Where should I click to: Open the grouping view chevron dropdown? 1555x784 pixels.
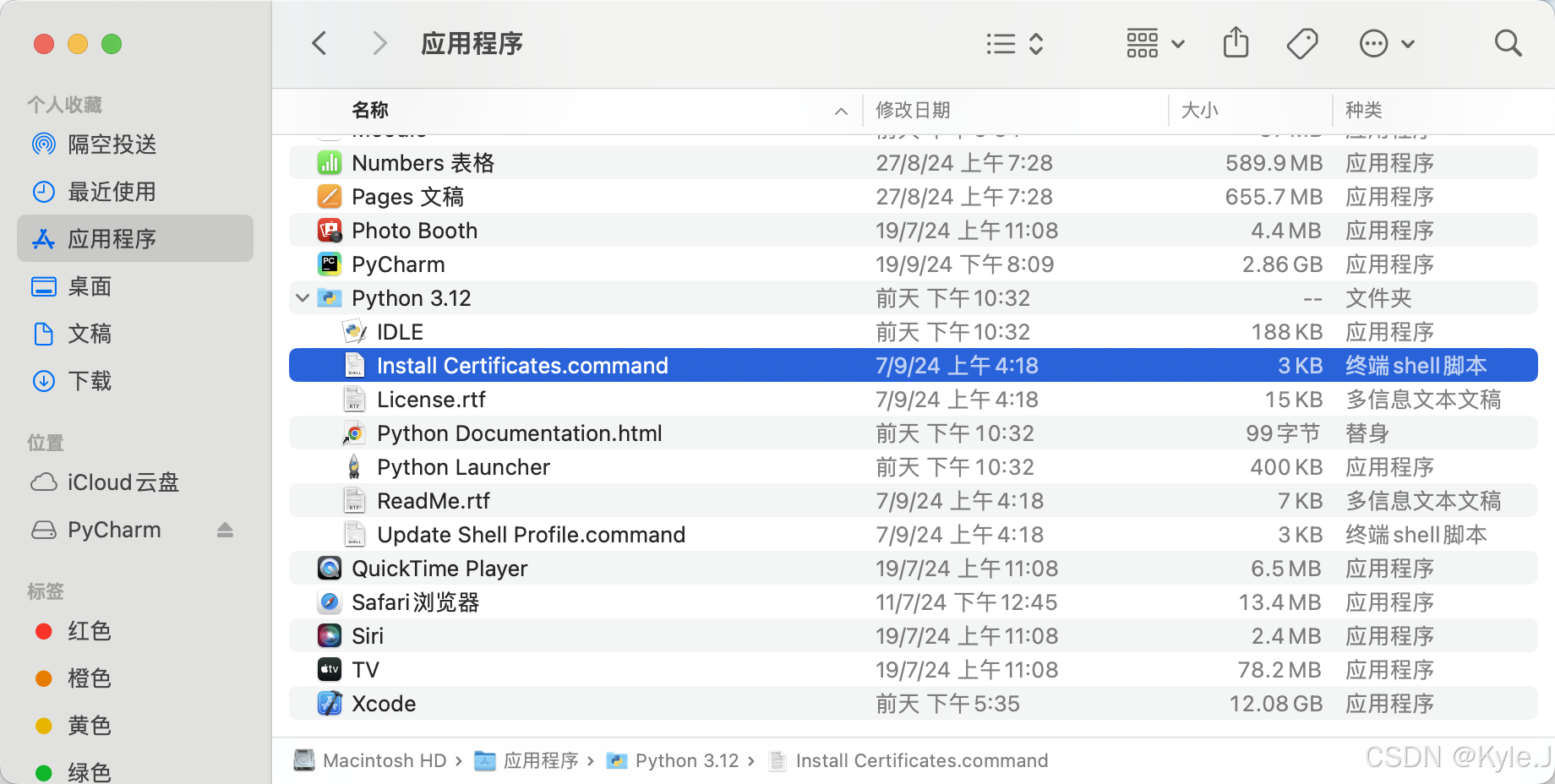[1179, 43]
